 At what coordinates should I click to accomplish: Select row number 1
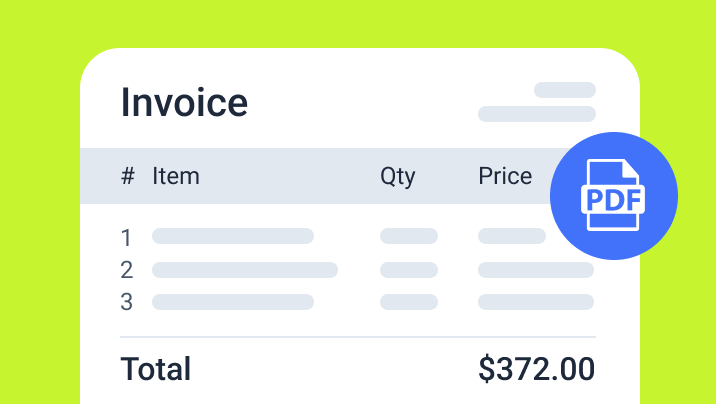126,238
